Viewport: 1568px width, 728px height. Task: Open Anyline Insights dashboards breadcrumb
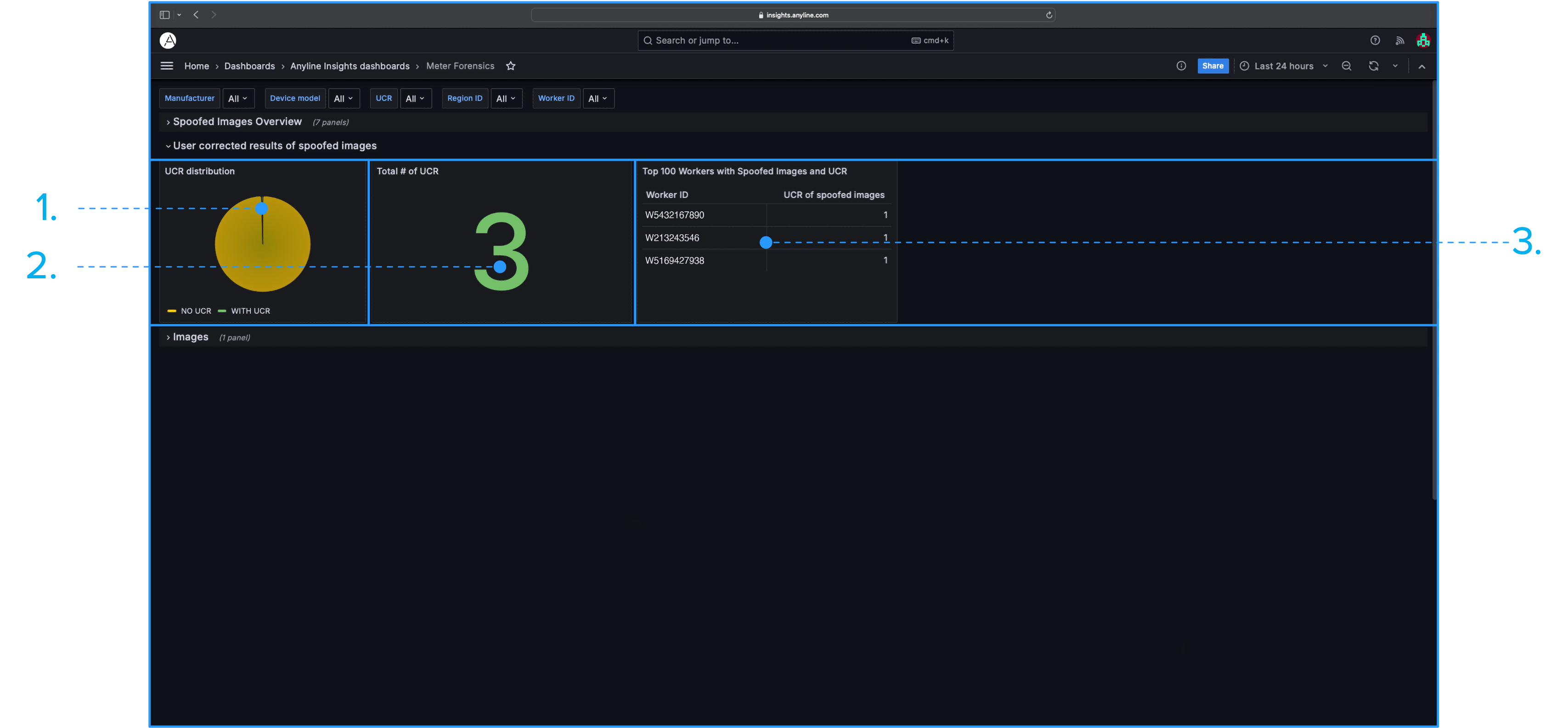pyautogui.click(x=350, y=66)
